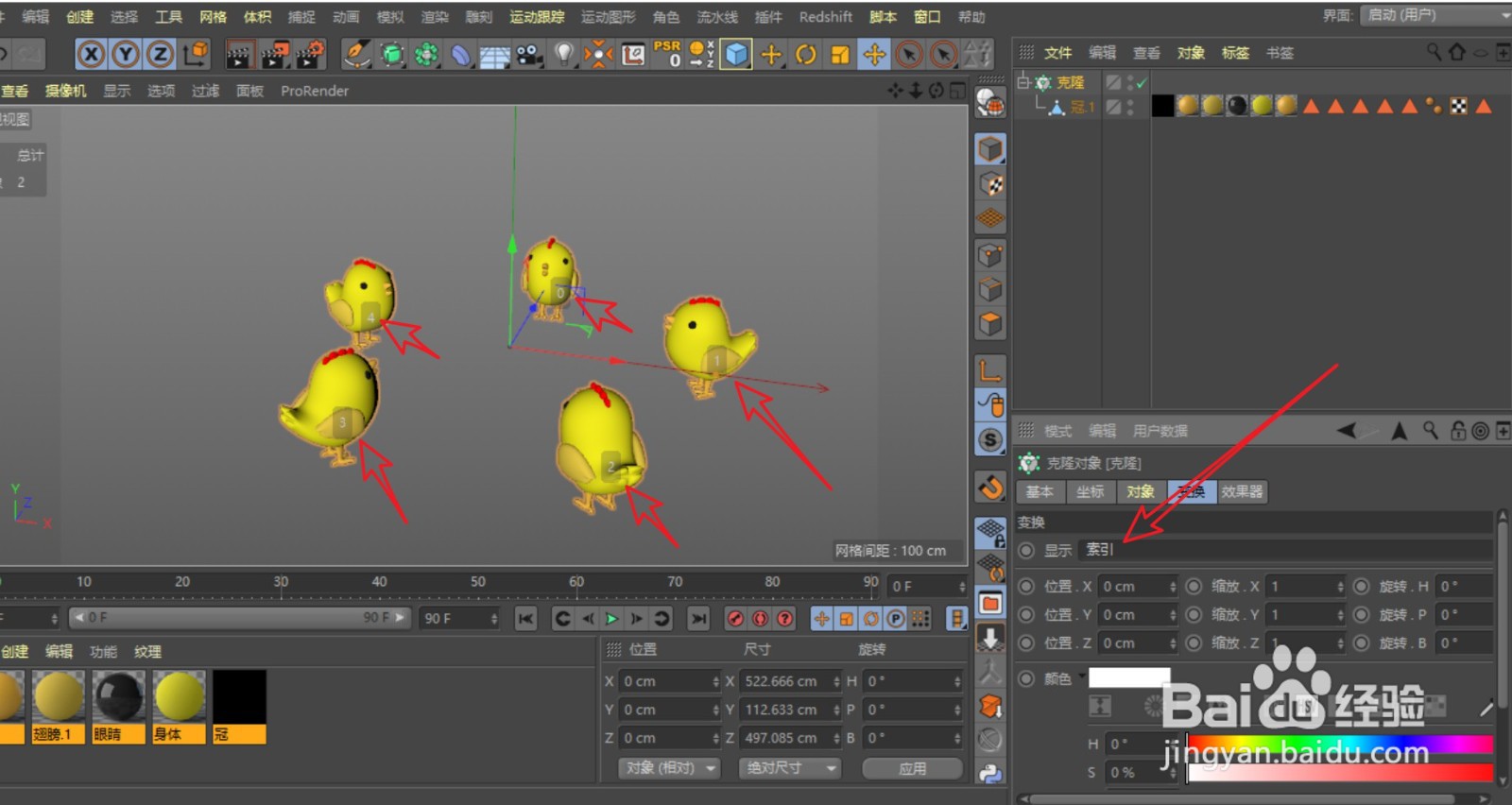This screenshot has height=805, width=1512.
Task: Toggle 位置 . Y animation dot
Action: click(x=1026, y=615)
